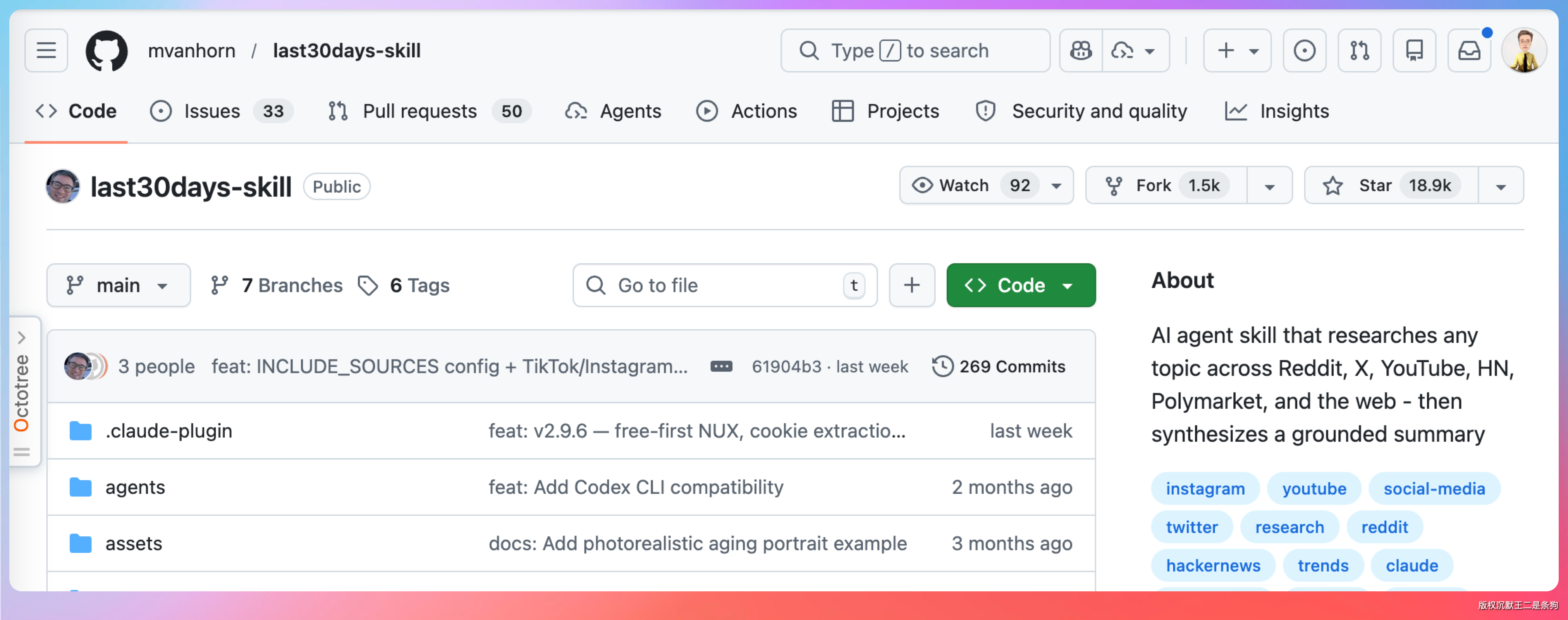Open the hamburger navigation menu
Viewport: 1568px width, 620px height.
46,50
